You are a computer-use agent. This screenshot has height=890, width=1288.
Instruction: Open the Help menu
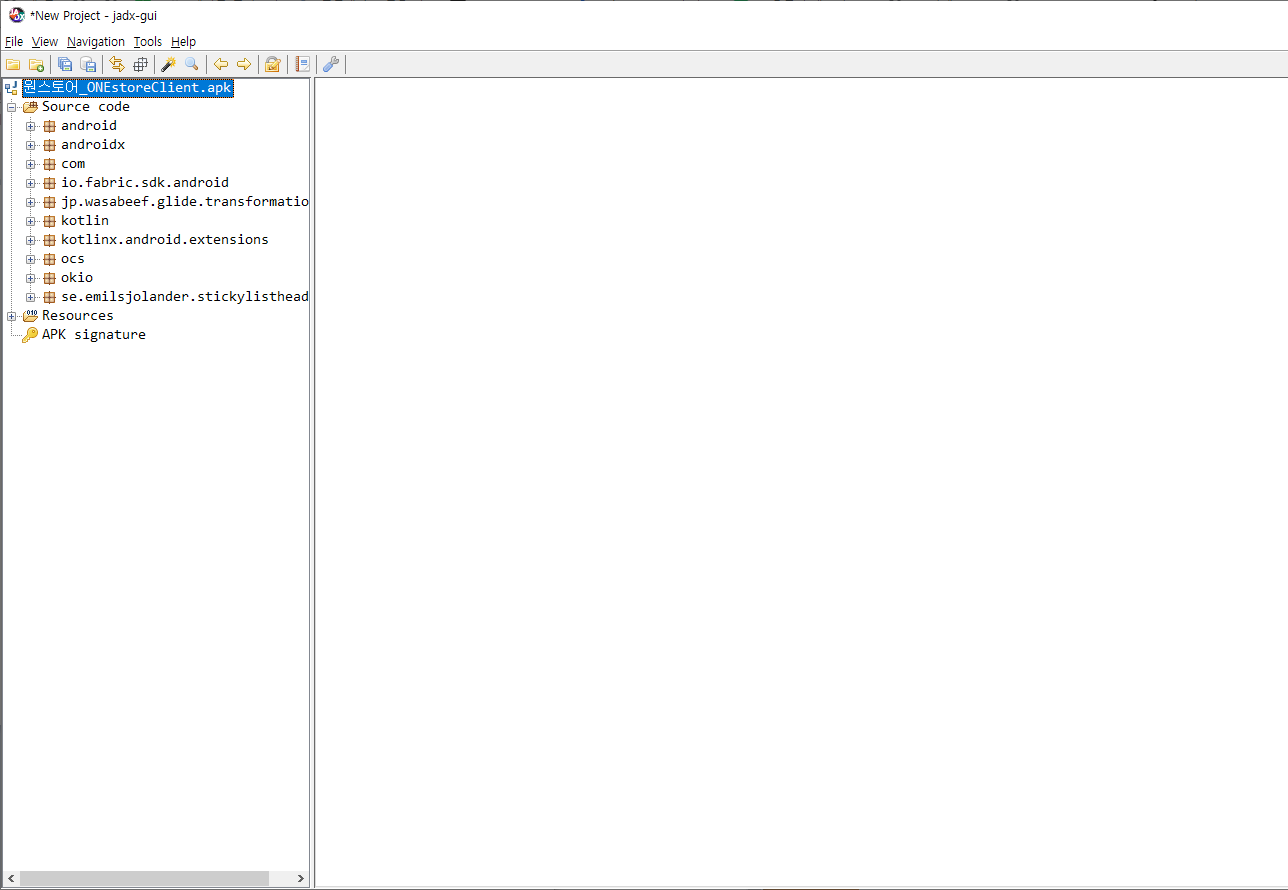183,42
